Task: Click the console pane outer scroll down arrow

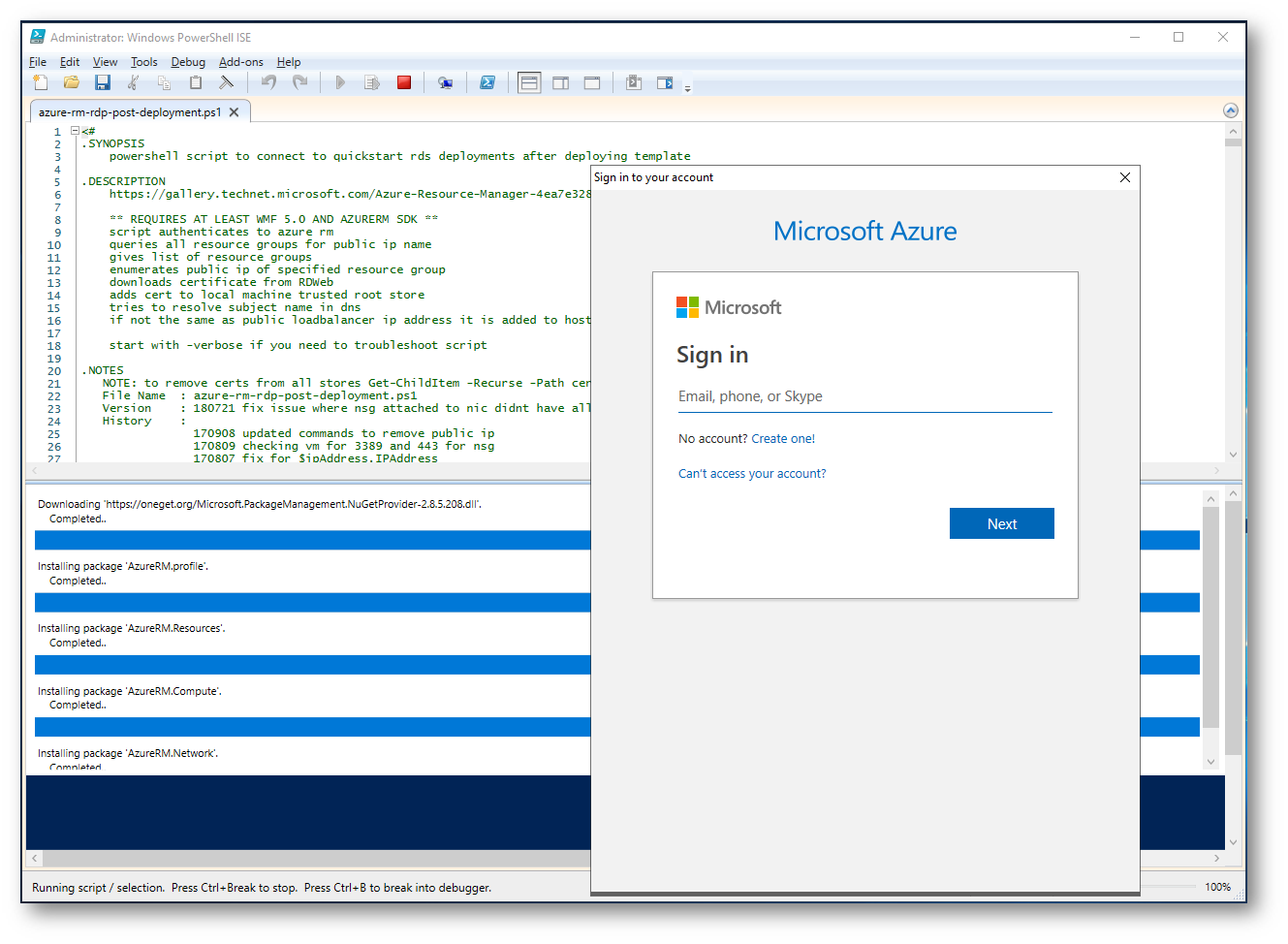Action: pos(1233,842)
